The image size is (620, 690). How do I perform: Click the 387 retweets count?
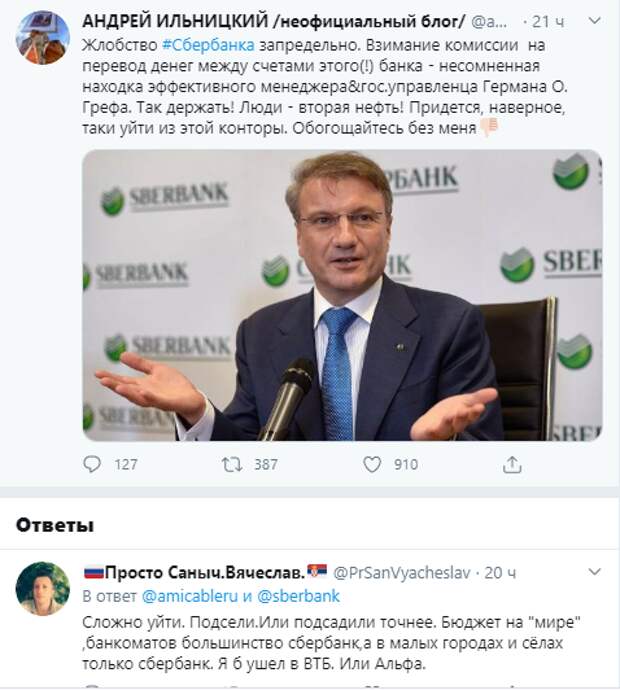click(x=264, y=464)
